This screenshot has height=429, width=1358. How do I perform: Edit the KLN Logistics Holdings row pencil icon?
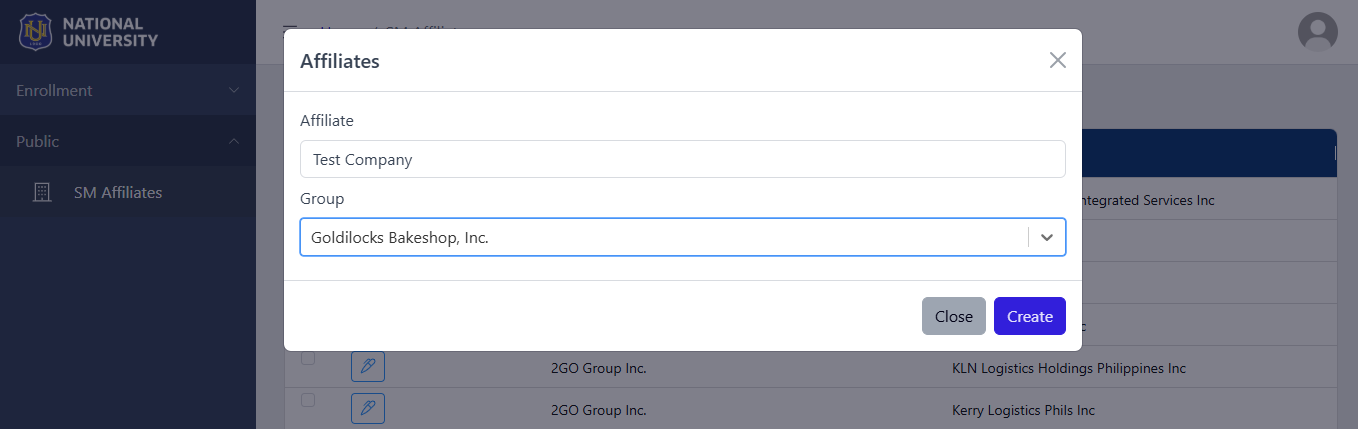tap(368, 367)
